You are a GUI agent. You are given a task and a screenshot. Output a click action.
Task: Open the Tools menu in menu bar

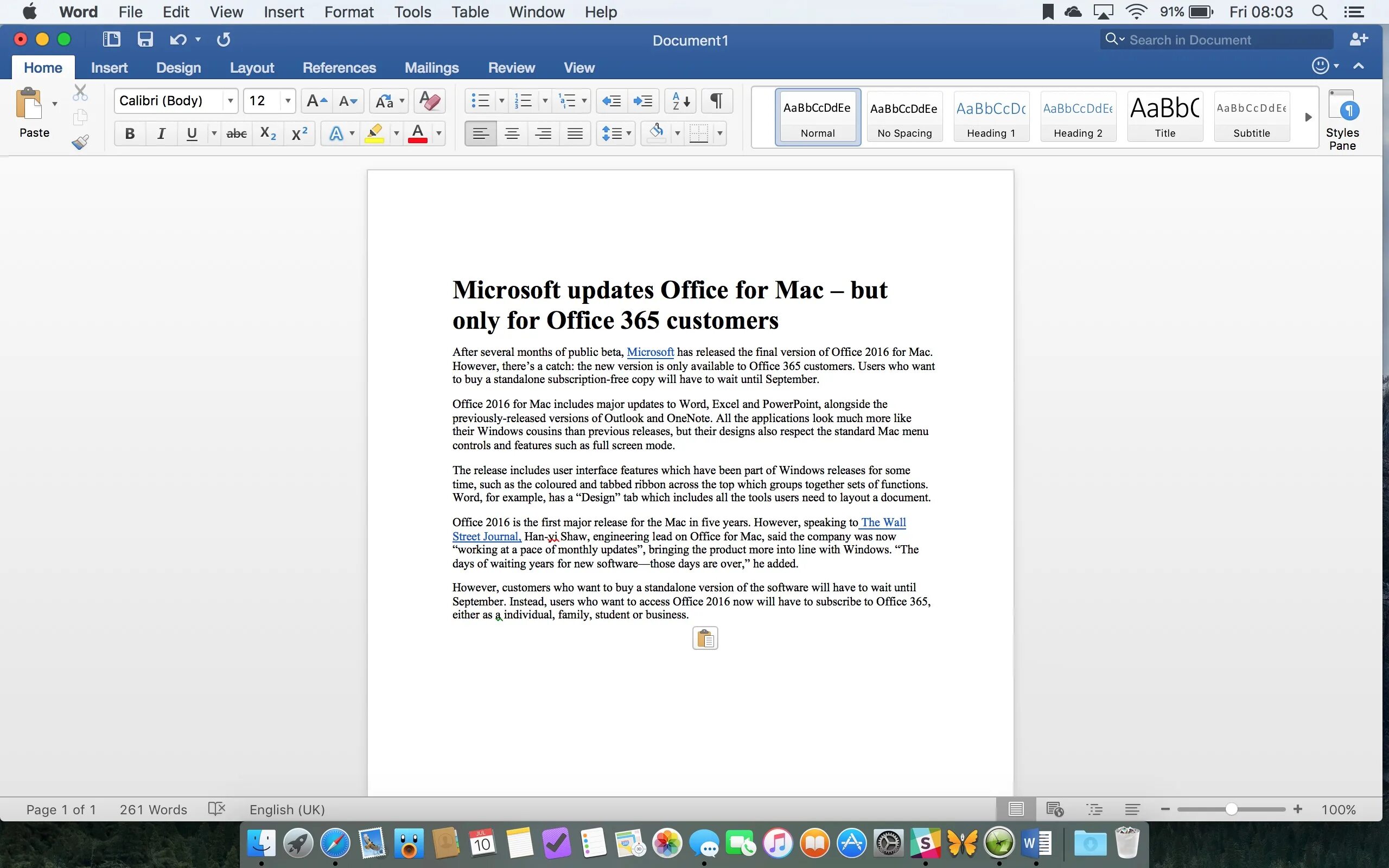click(412, 11)
